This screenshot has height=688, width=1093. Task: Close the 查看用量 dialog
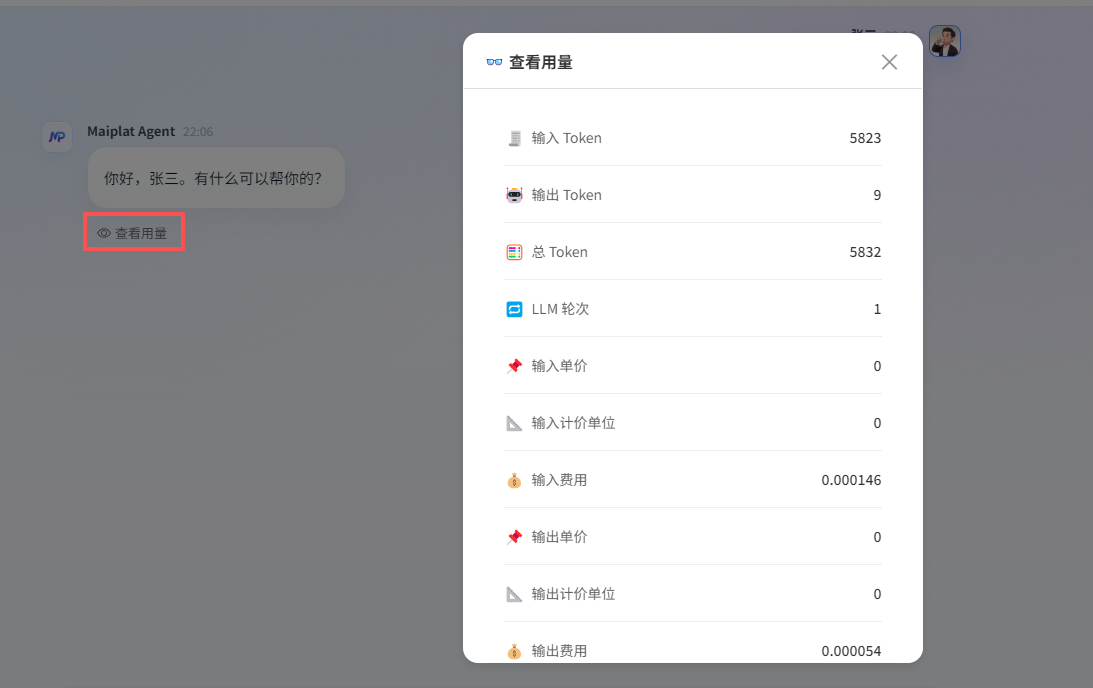(889, 62)
